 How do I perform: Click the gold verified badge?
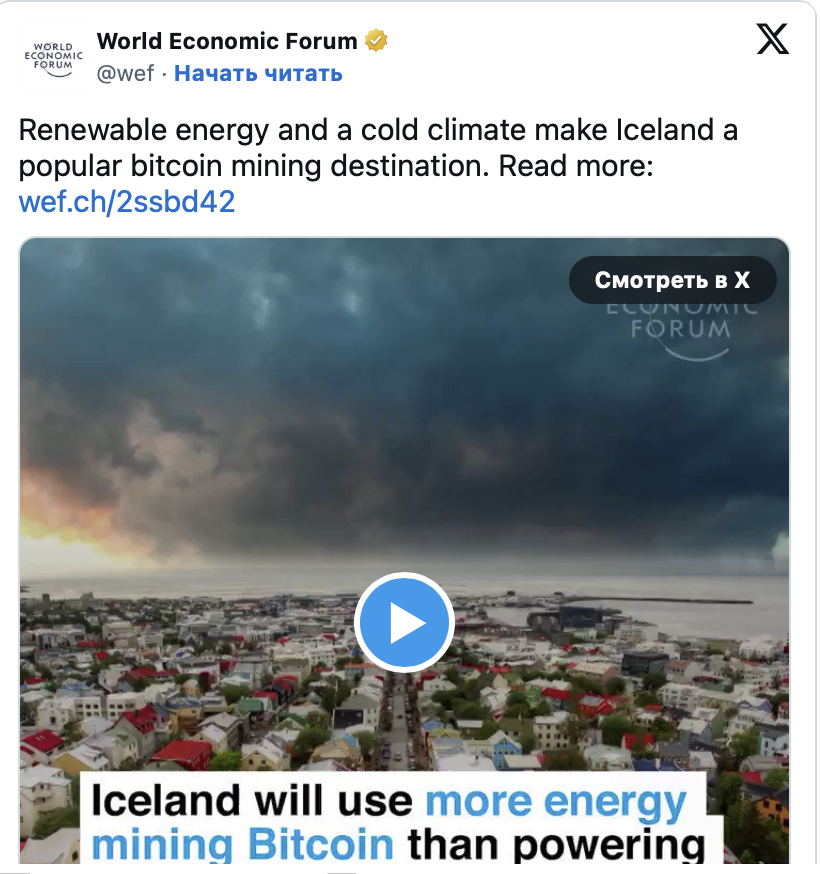376,41
